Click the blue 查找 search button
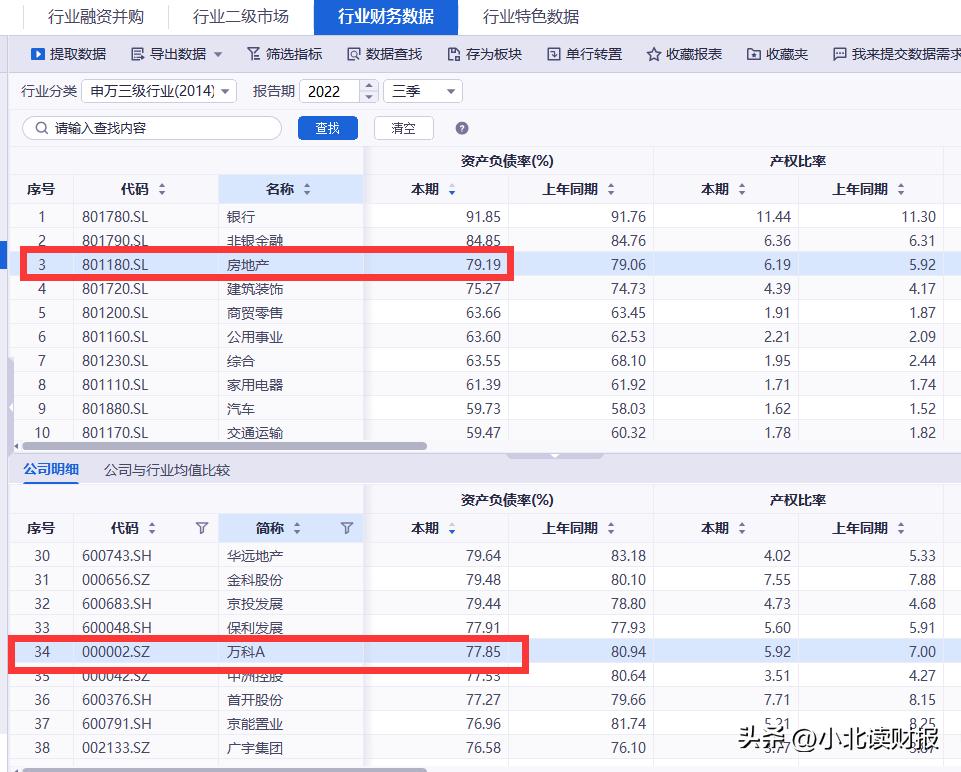Viewport: 961px width, 772px height. click(x=327, y=128)
